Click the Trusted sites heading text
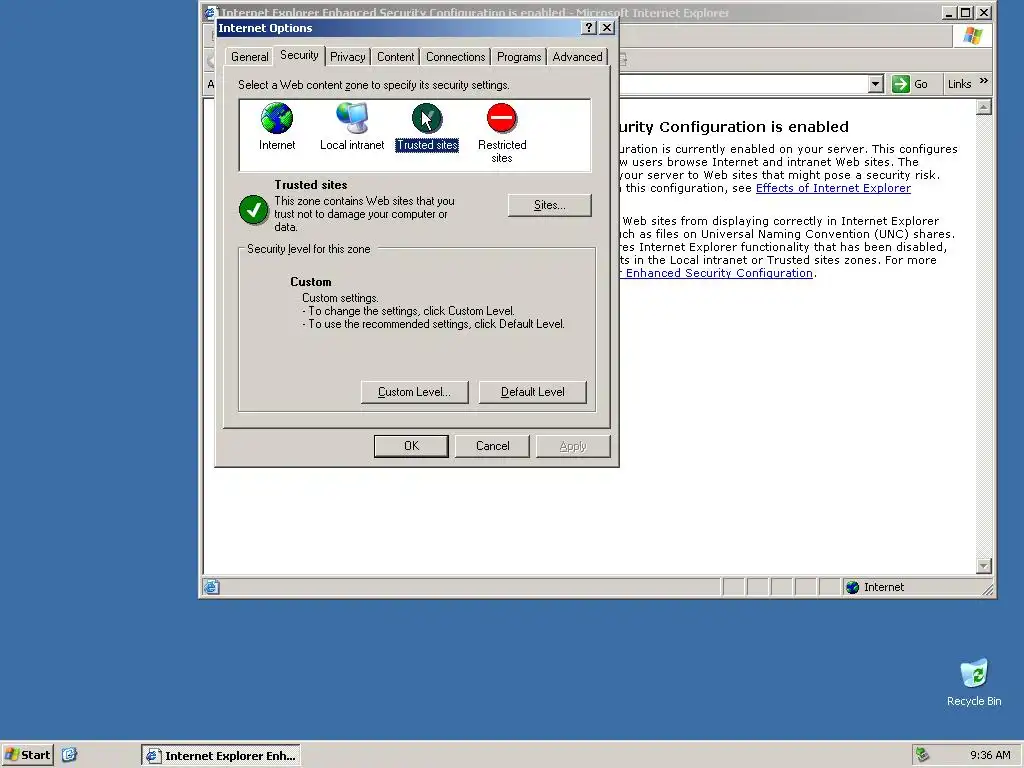The height and width of the screenshot is (768, 1024). (x=311, y=185)
